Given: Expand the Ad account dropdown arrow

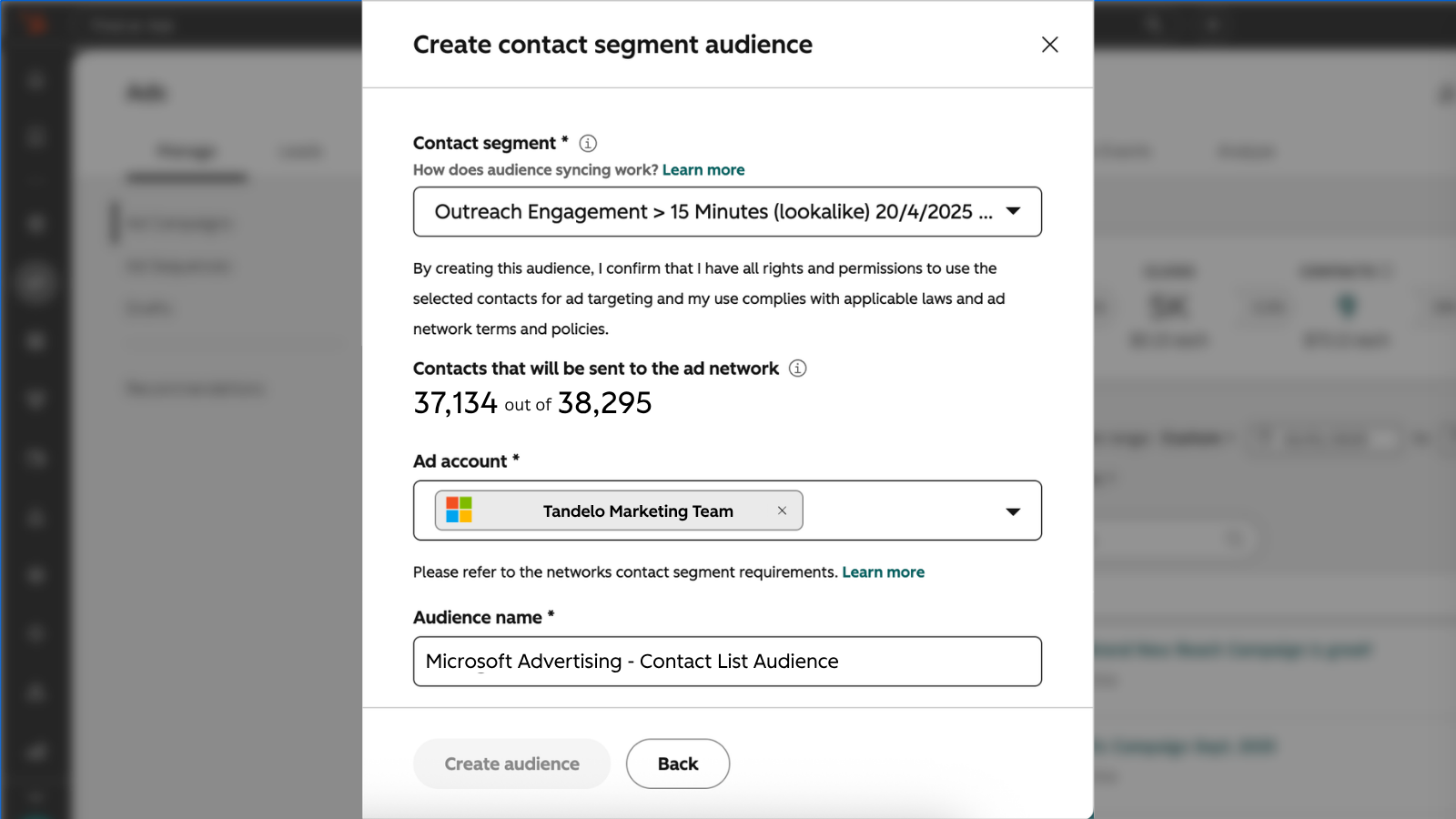Looking at the screenshot, I should (1013, 511).
